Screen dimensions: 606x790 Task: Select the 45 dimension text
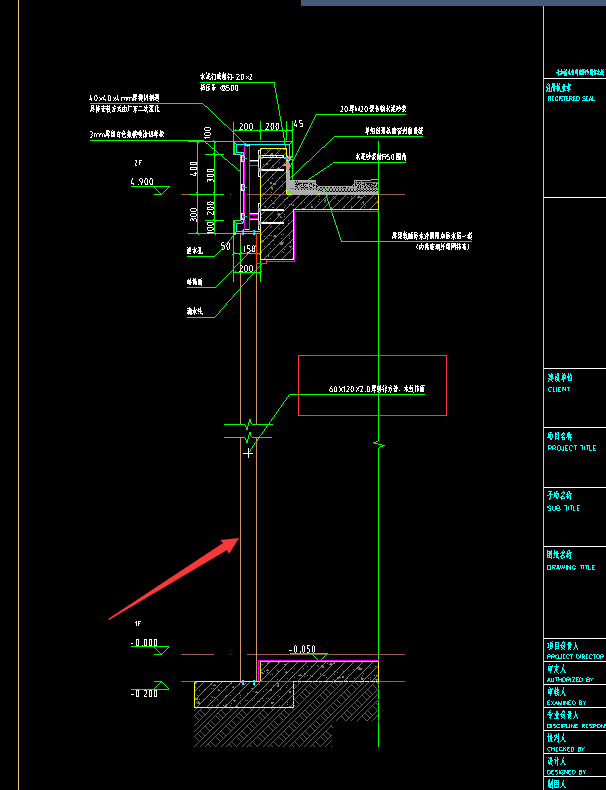click(x=298, y=123)
